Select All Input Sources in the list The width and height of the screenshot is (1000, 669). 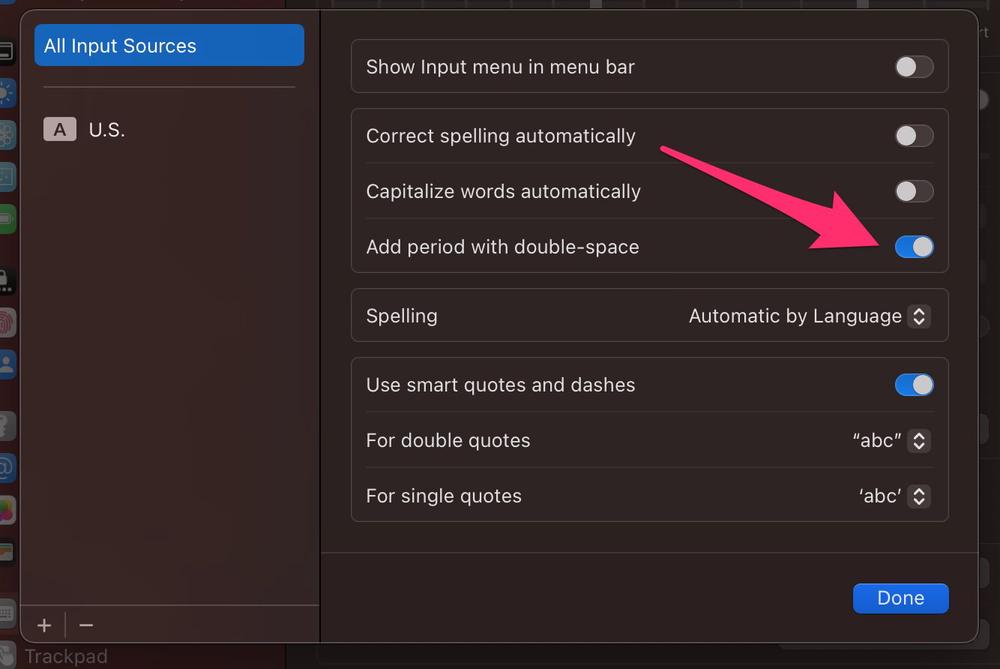[169, 46]
